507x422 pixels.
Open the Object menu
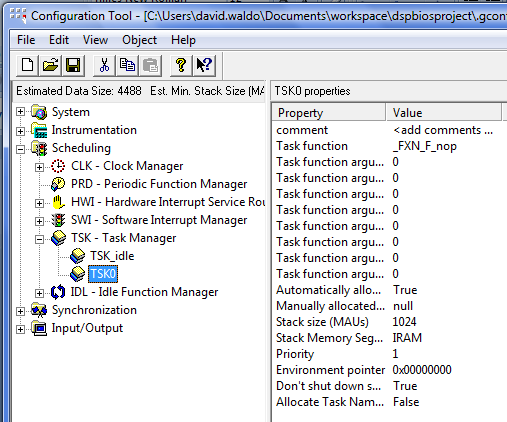click(x=139, y=40)
